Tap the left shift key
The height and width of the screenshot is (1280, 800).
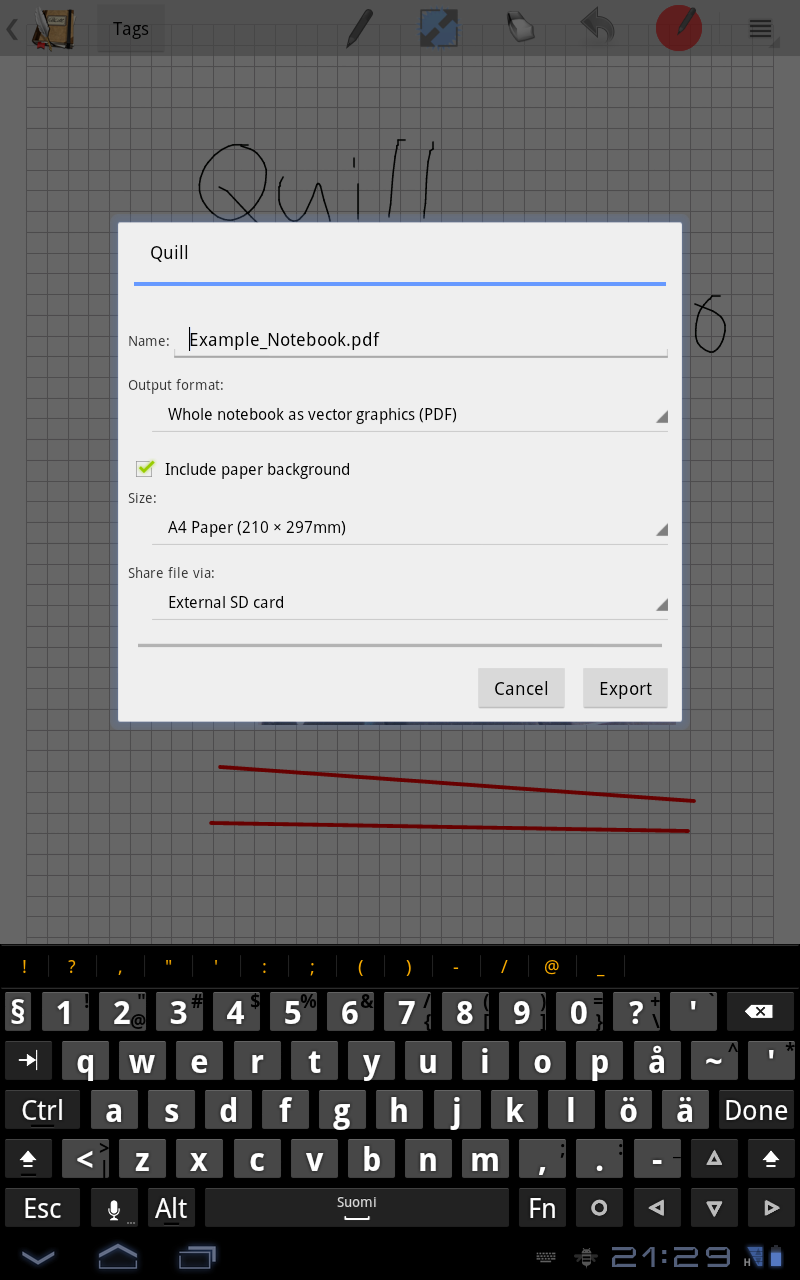pos(28,1158)
